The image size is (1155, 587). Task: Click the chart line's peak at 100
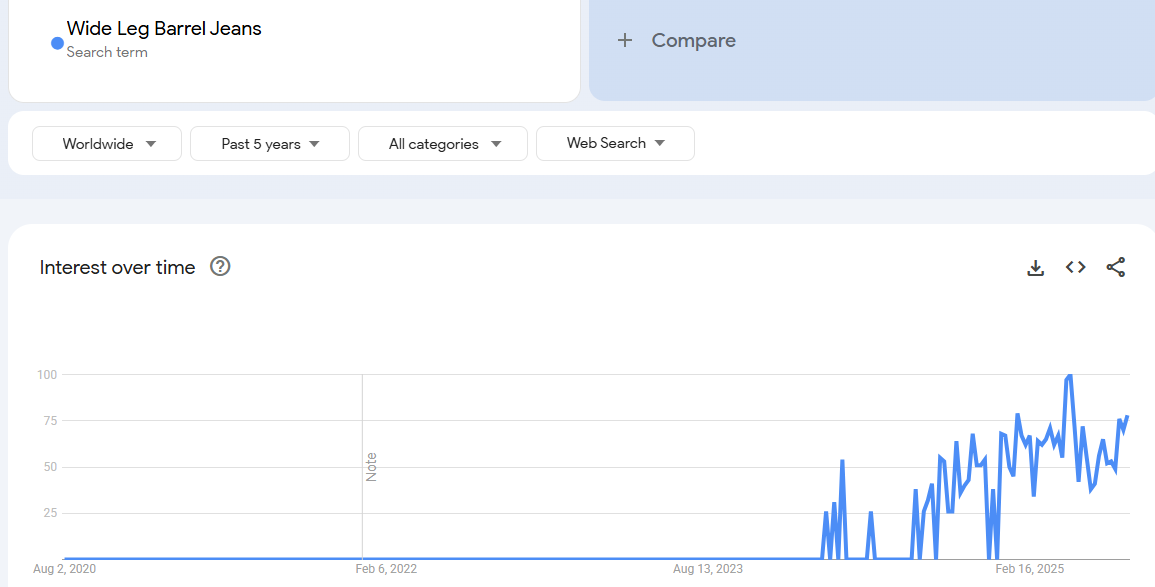click(x=1070, y=376)
